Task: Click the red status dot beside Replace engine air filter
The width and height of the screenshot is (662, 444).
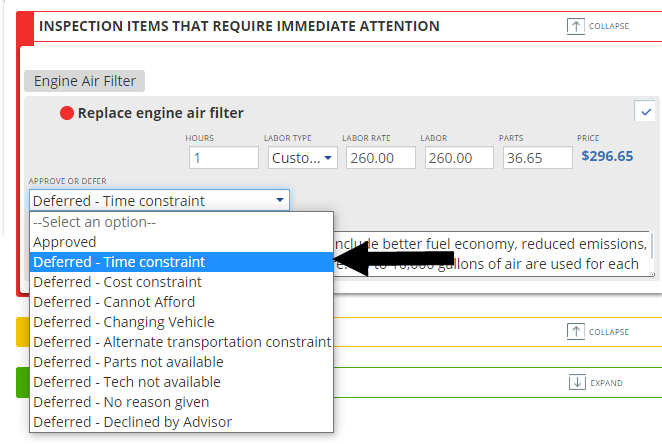Action: pos(67,114)
